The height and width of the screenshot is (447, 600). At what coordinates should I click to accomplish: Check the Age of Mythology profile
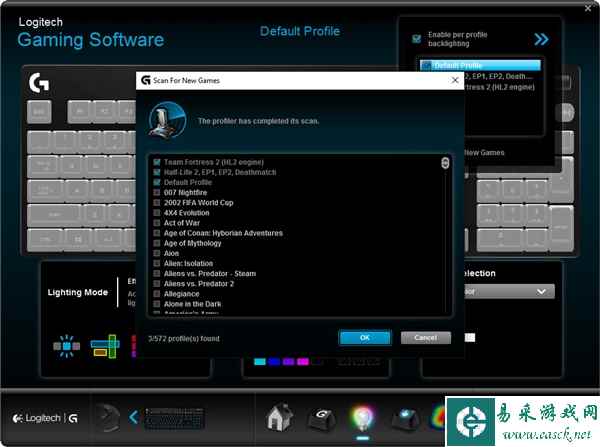pos(157,243)
